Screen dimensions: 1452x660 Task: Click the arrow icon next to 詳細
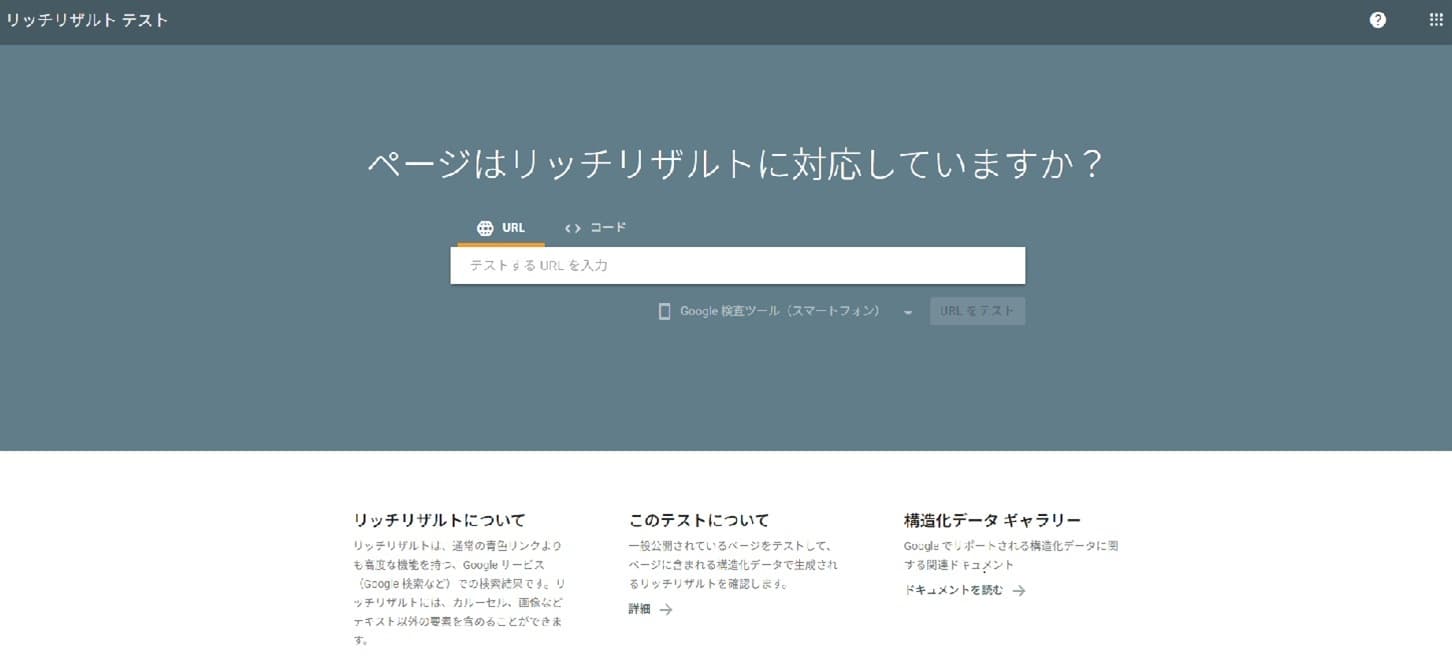coord(666,609)
